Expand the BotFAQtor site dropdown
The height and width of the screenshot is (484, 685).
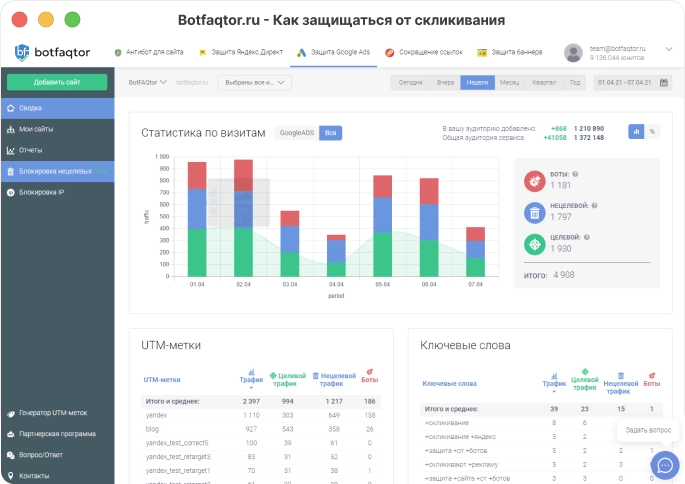pos(149,83)
